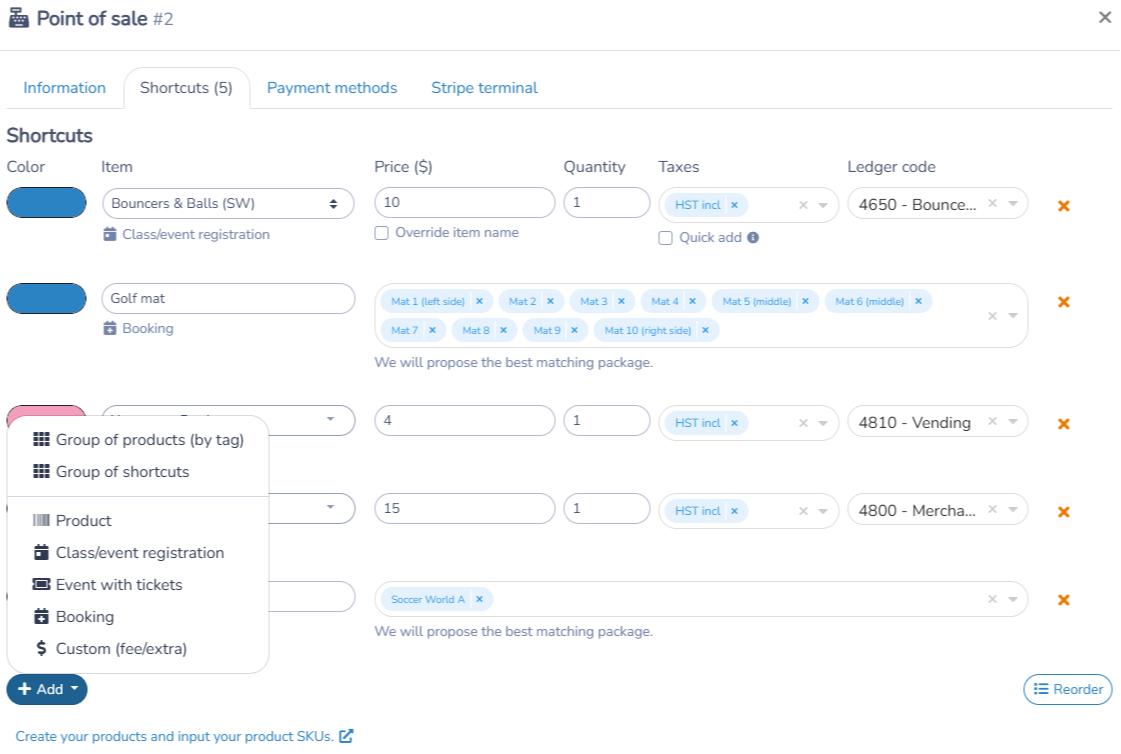The width and height of the screenshot is (1121, 754).
Task: Remove Mat 3 tag from Golf mat
Action: [x=621, y=302]
